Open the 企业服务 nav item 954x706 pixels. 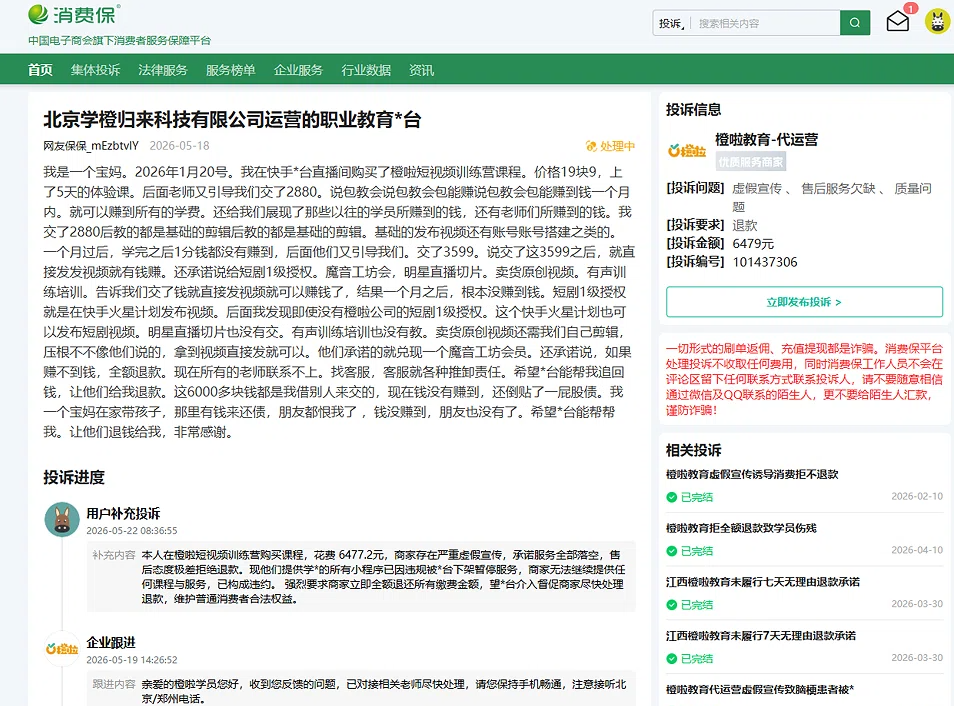(x=298, y=70)
